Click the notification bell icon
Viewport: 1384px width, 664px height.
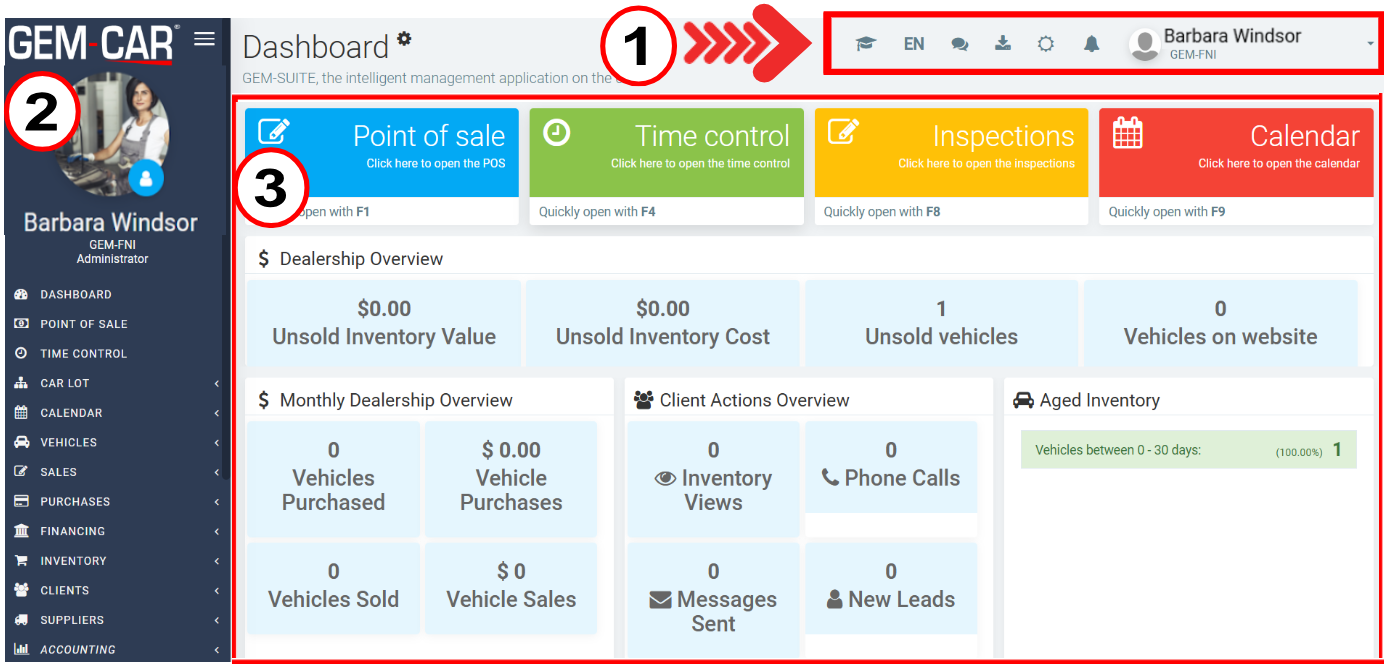(x=1092, y=44)
